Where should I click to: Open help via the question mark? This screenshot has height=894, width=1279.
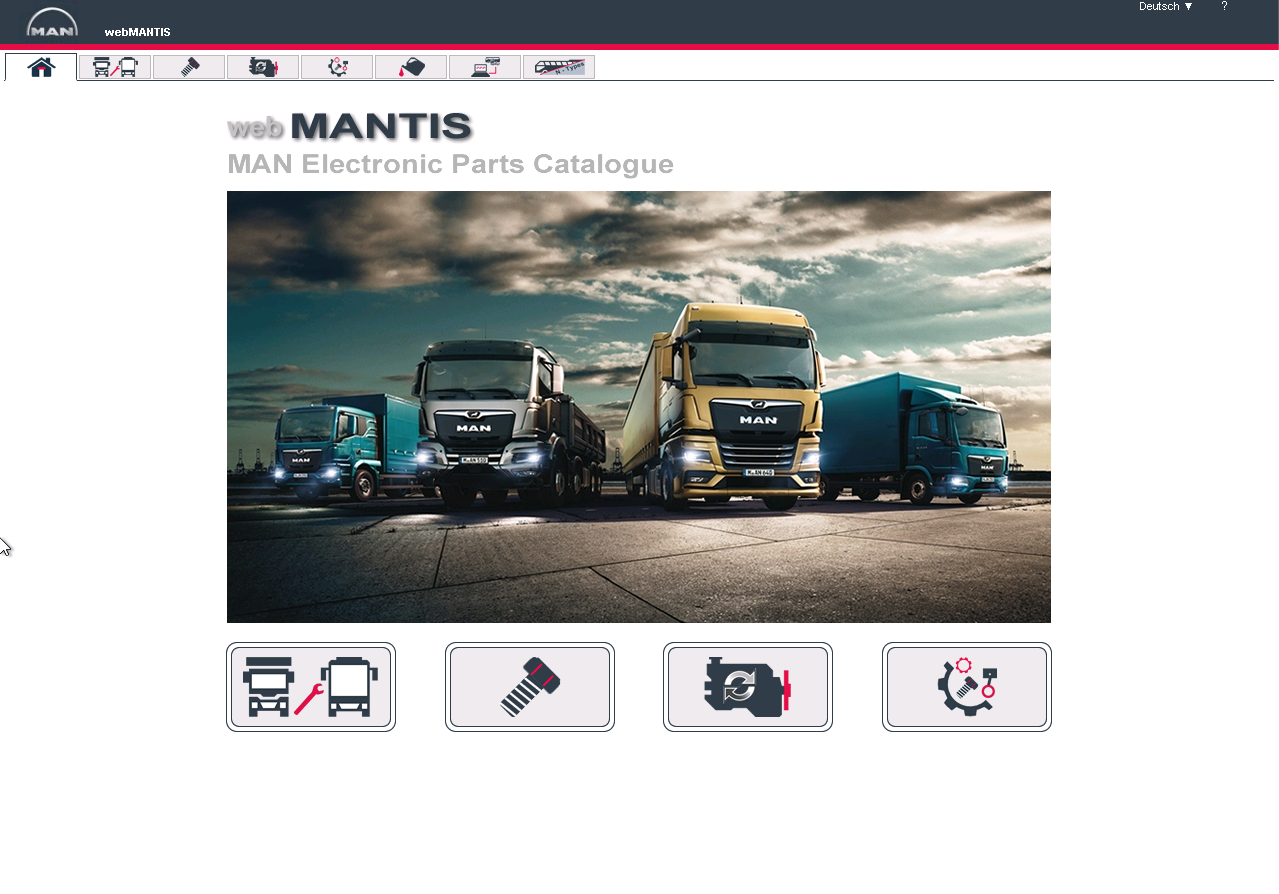(1224, 7)
